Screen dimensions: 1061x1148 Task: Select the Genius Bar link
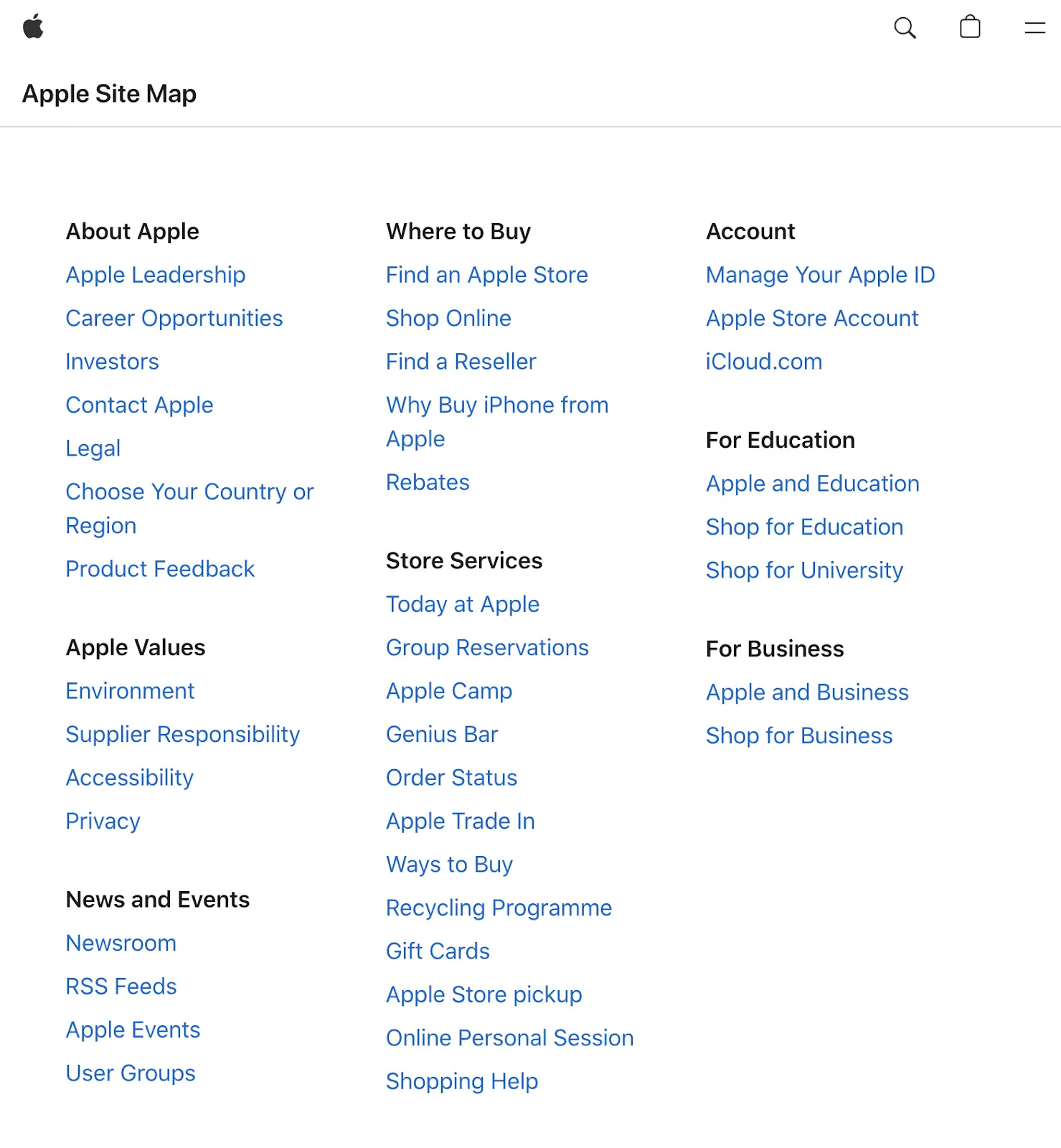(442, 734)
